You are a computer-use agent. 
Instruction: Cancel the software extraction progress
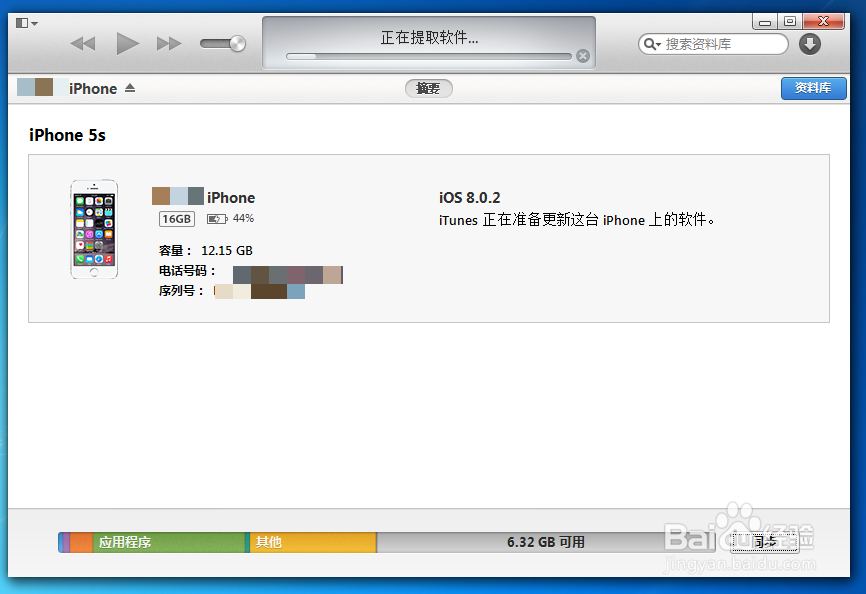[x=583, y=56]
